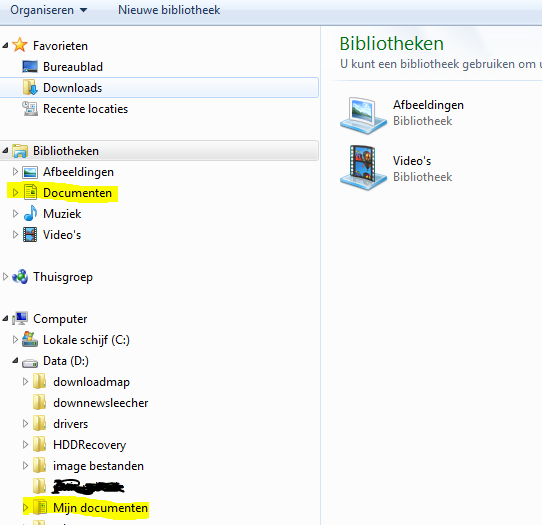This screenshot has height=525, width=542.
Task: Open the Afbeeldingen library thumbnail
Action: (x=363, y=115)
